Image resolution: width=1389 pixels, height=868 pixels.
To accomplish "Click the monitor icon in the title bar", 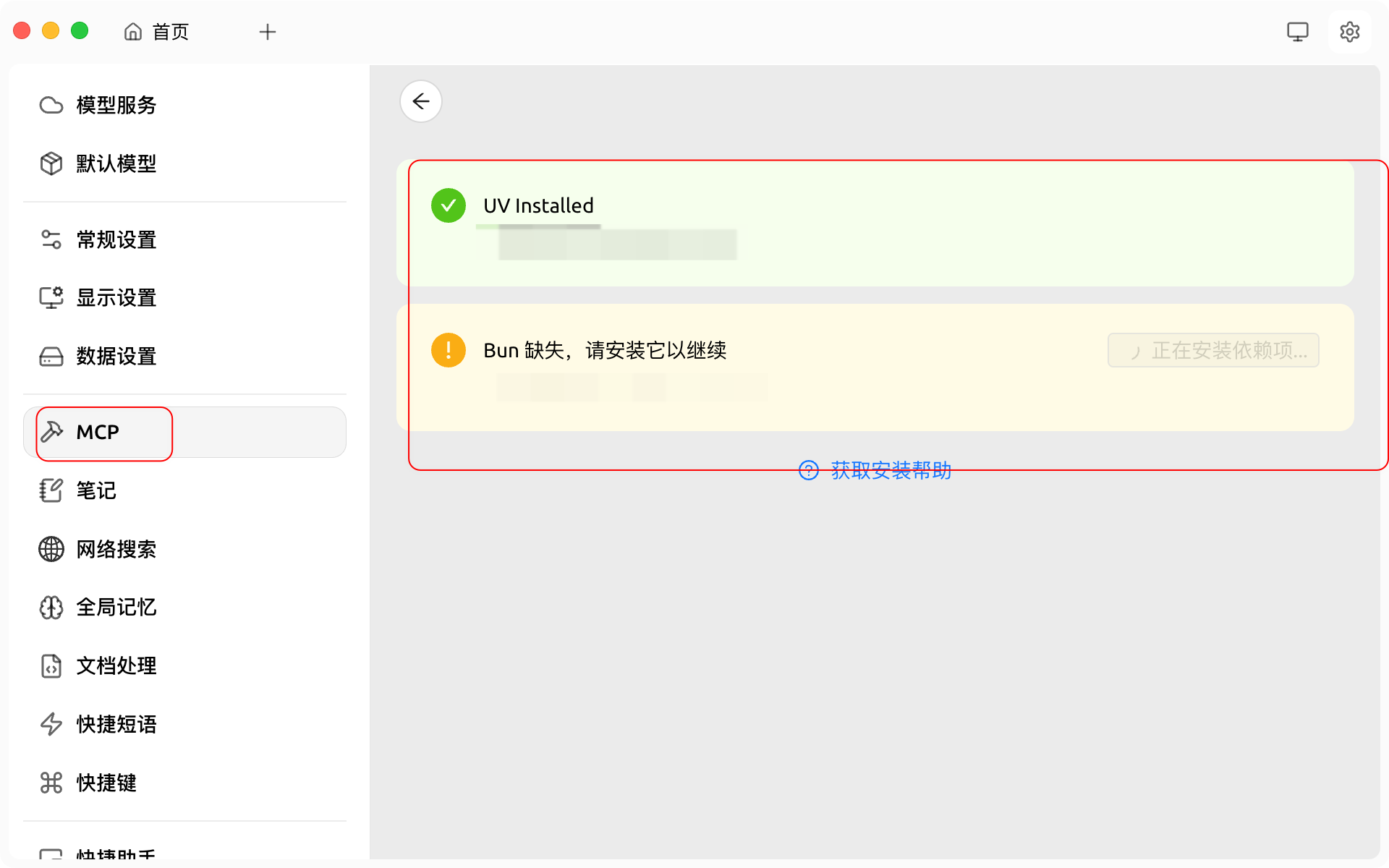I will [x=1297, y=32].
